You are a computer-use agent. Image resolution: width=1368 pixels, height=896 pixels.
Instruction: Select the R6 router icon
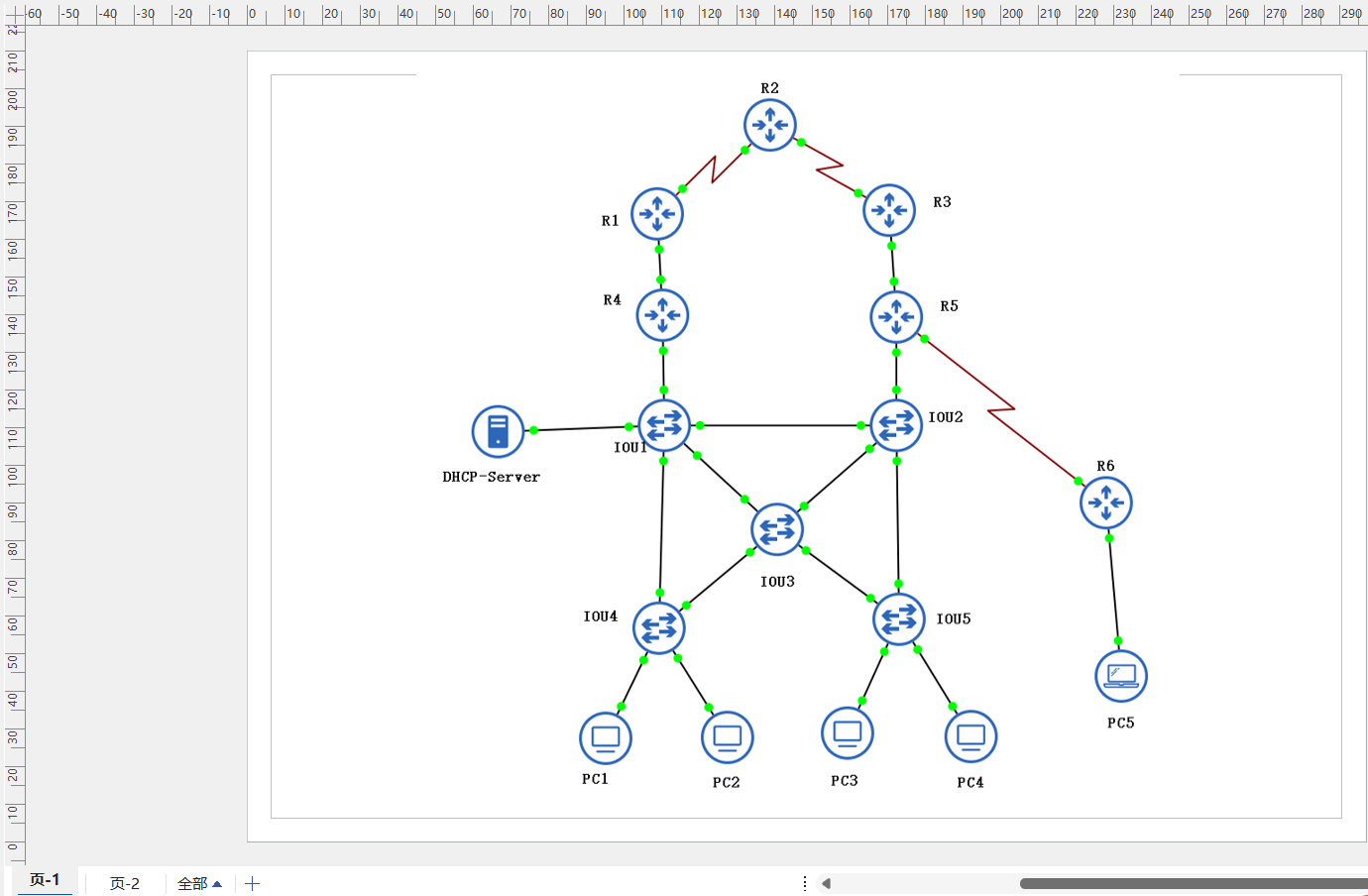click(1106, 503)
